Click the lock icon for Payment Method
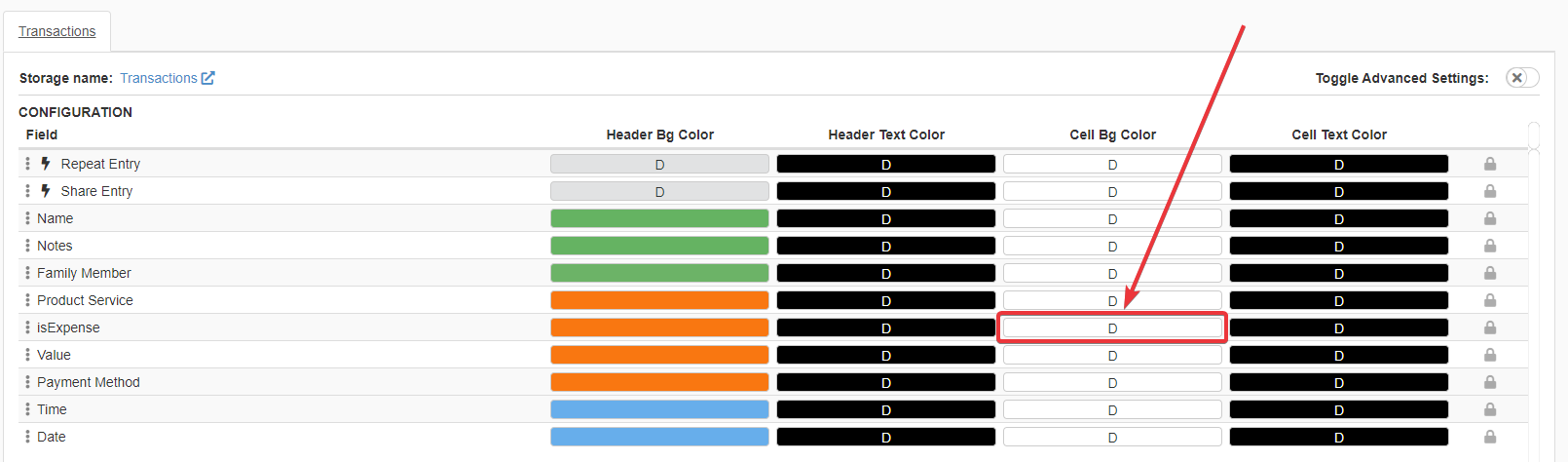Image resolution: width=1568 pixels, height=462 pixels. click(x=1489, y=382)
